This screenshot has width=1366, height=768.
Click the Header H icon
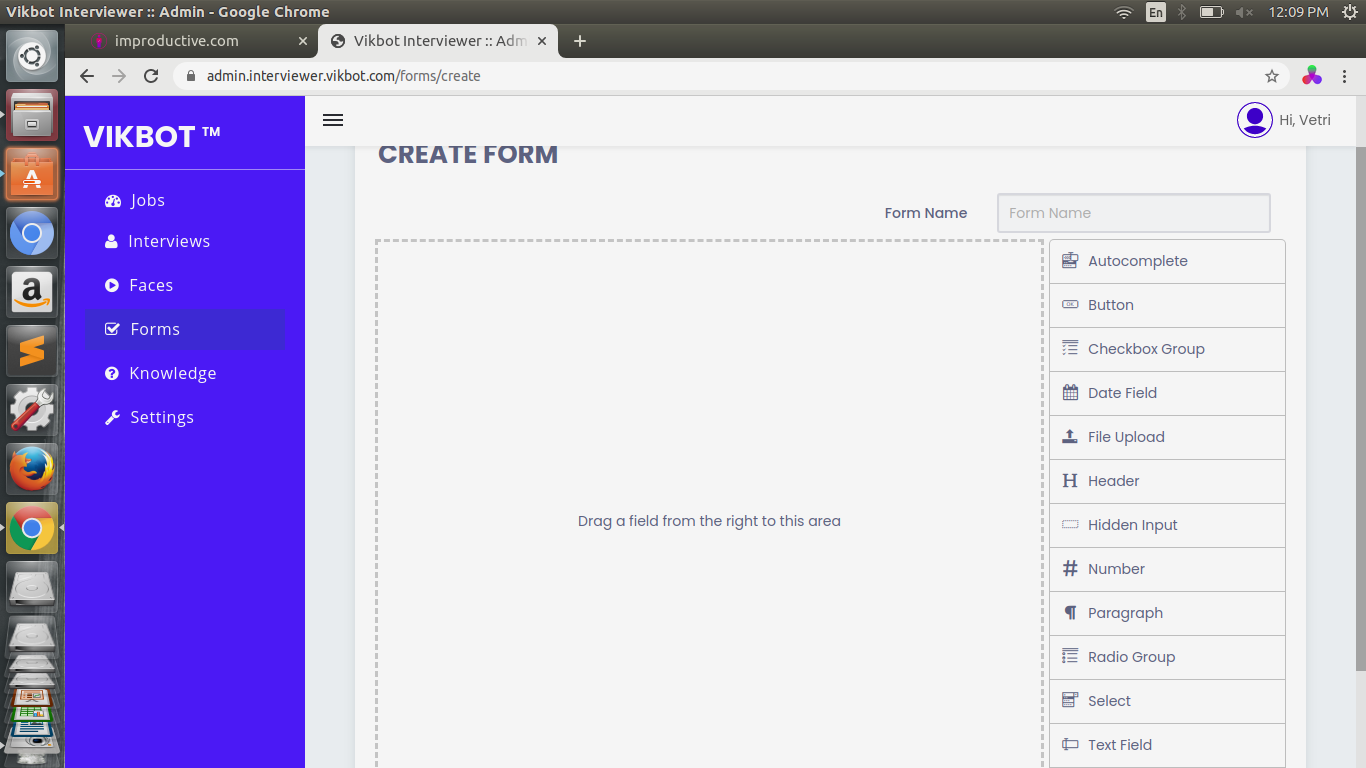tap(1070, 481)
